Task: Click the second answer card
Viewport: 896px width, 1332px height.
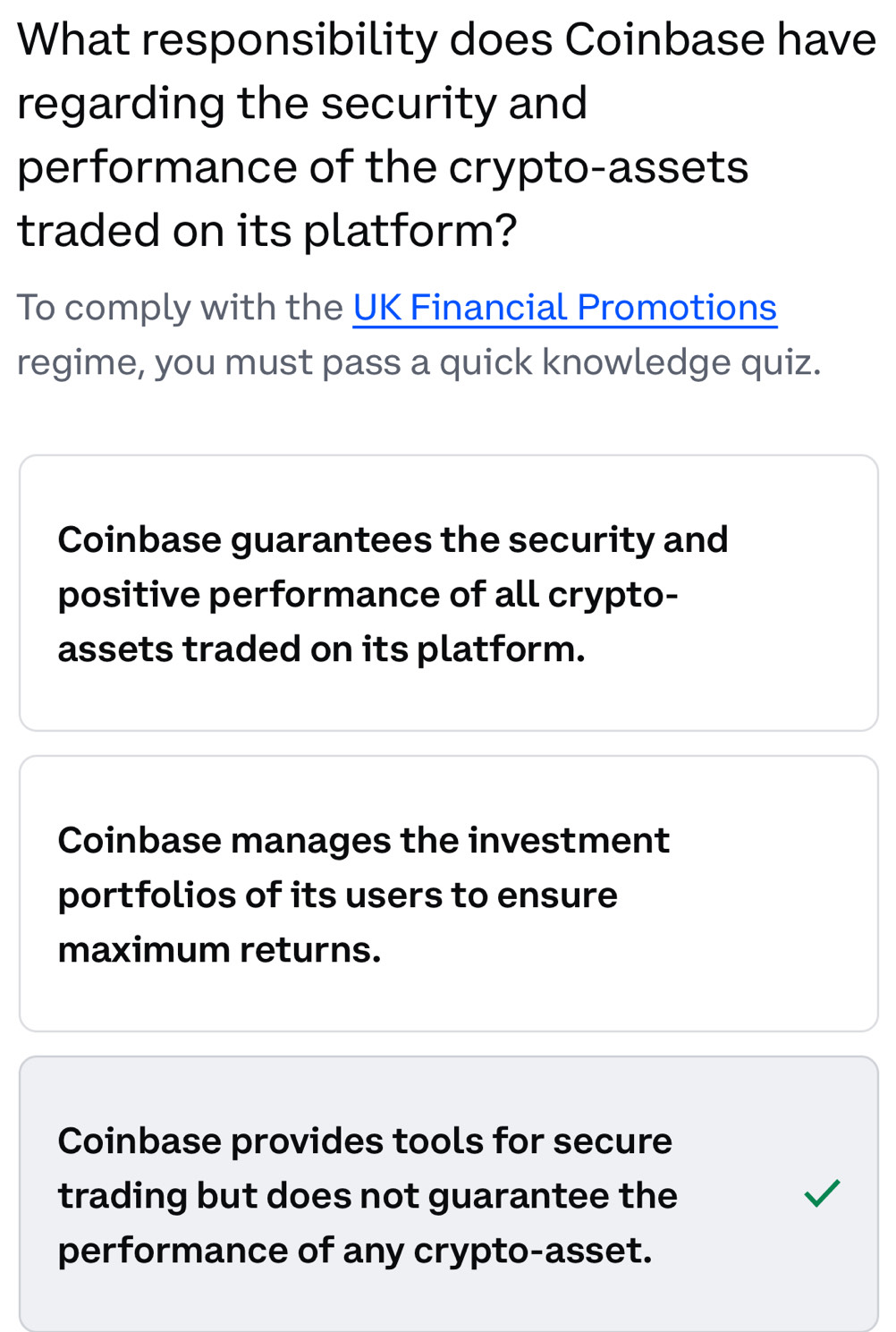Action: (447, 893)
